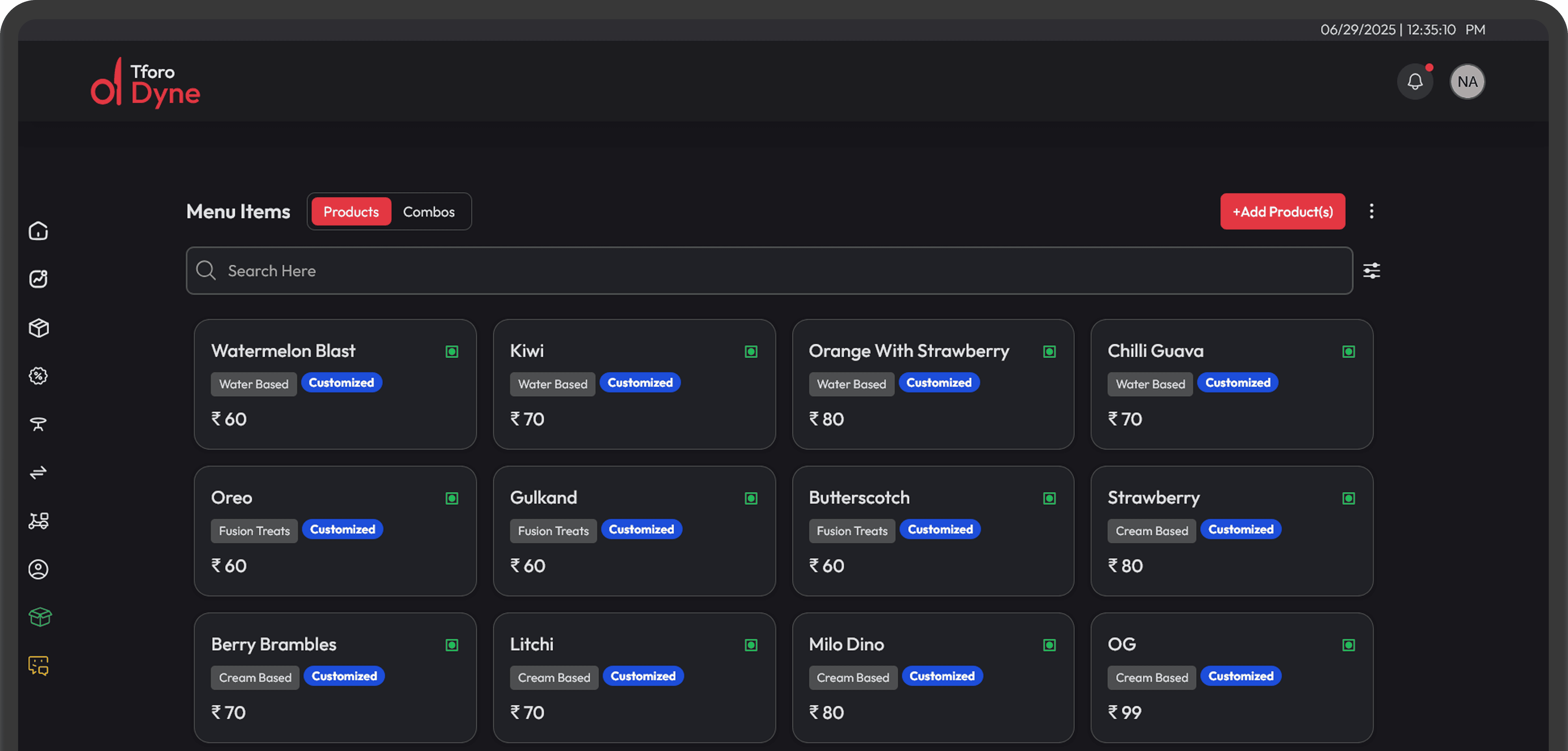Viewport: 1568px width, 751px height.
Task: Toggle Chilli Guava availability indicator
Action: pos(1349,352)
